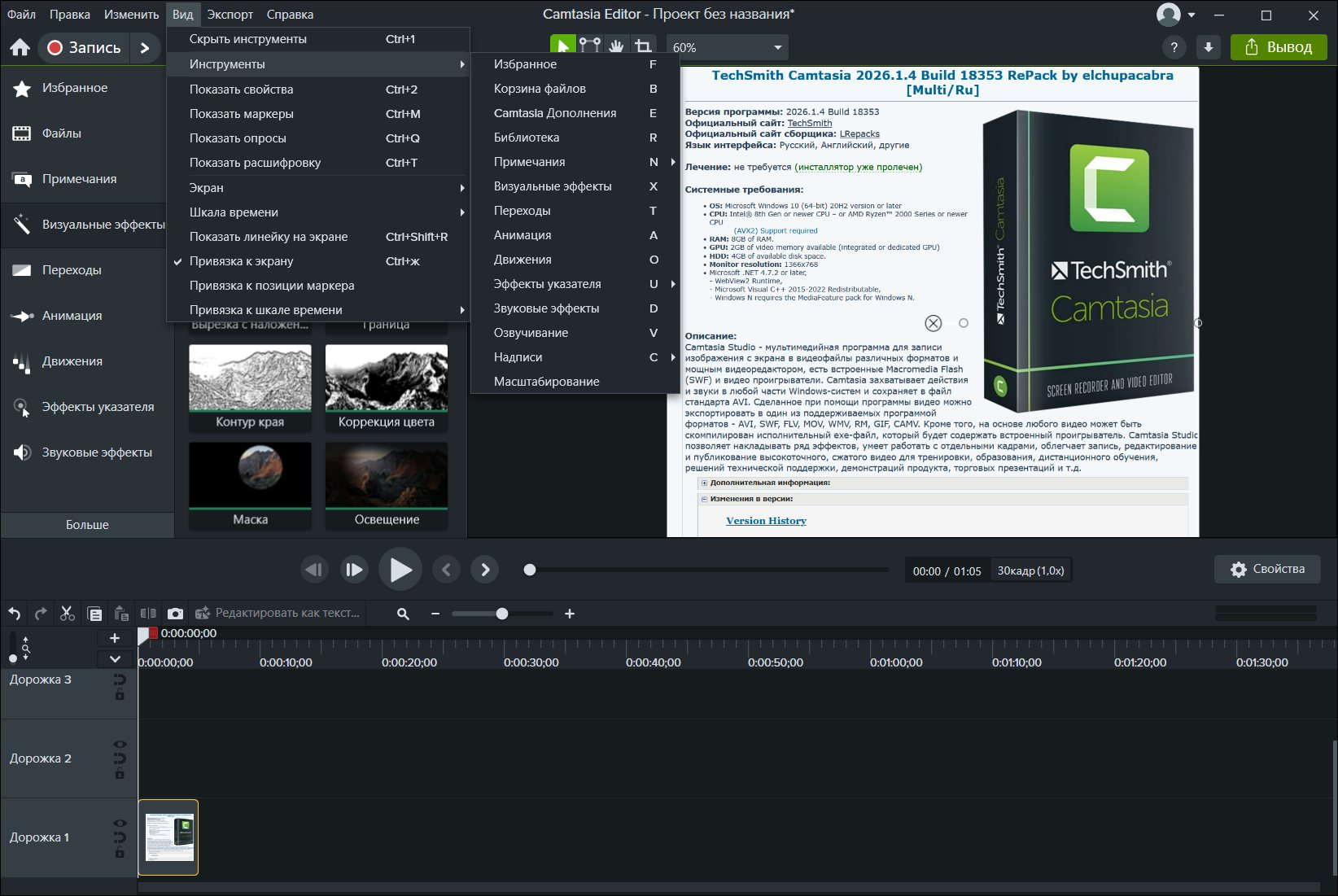The height and width of the screenshot is (896, 1338).
Task: Open canvas zoom 60% dropdown
Action: [728, 48]
